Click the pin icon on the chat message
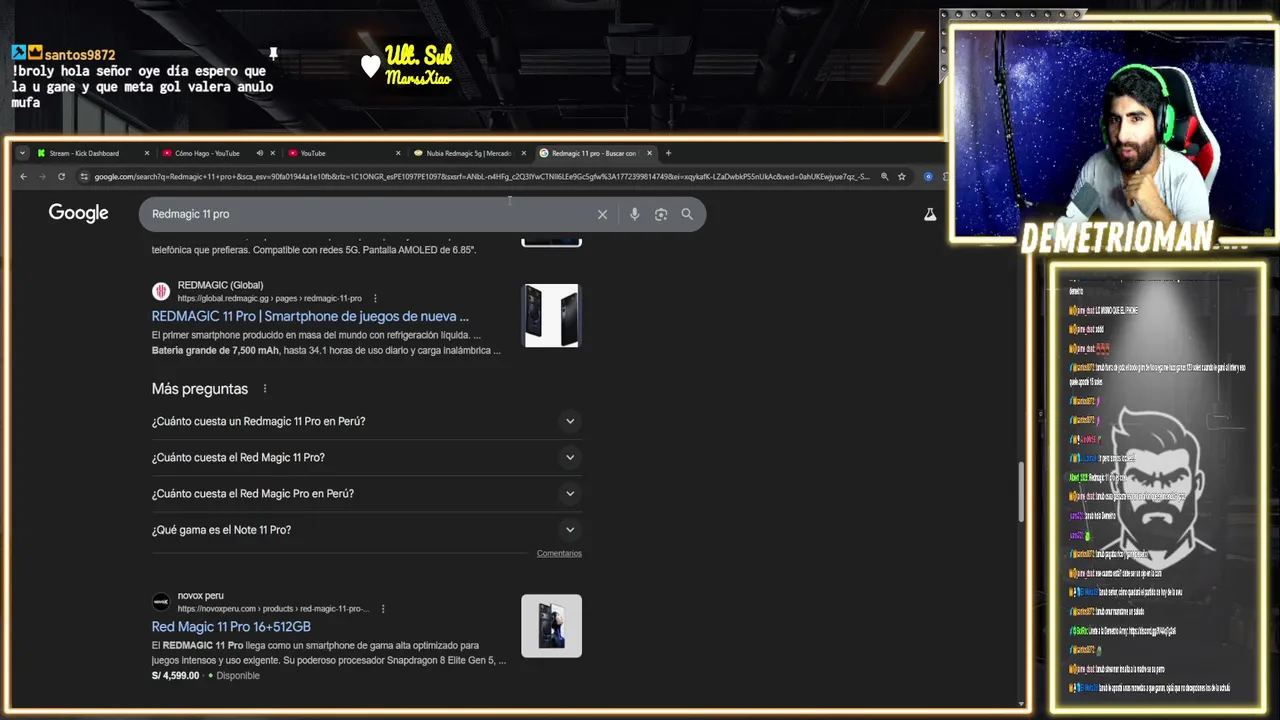This screenshot has width=1280, height=720. (272, 53)
